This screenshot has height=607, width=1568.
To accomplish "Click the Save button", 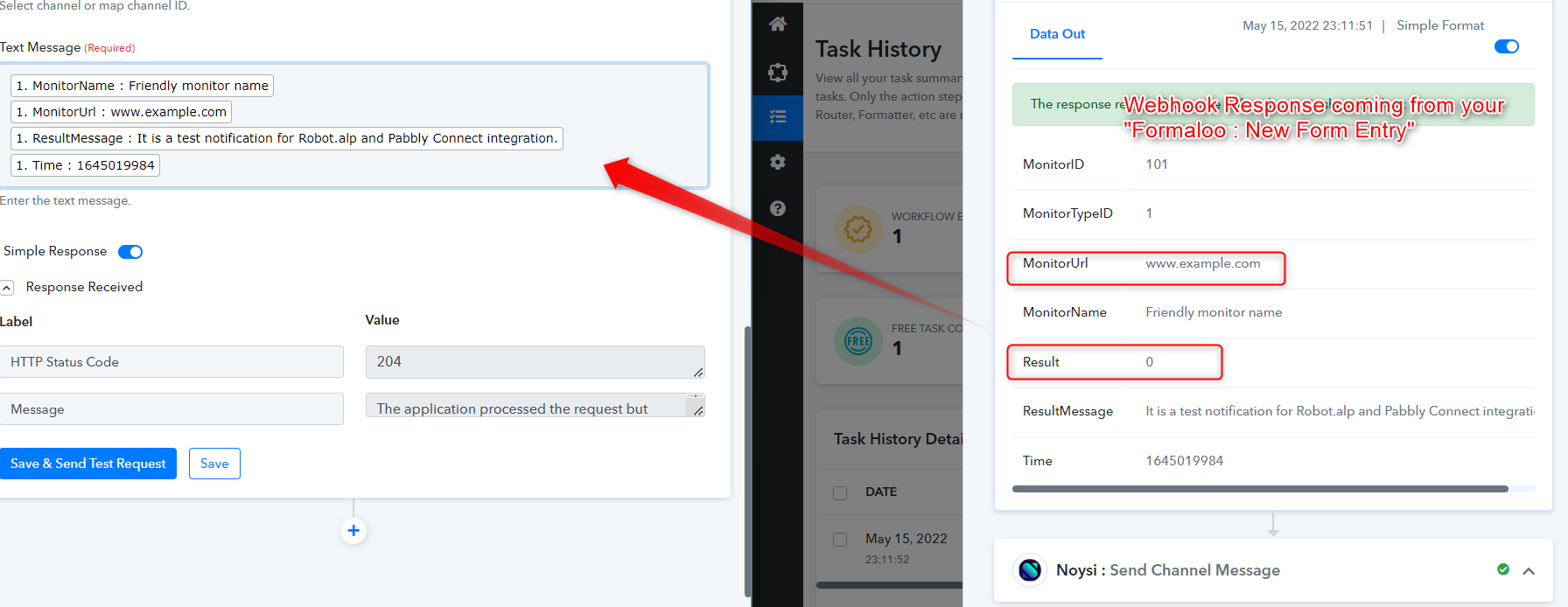I will (214, 464).
